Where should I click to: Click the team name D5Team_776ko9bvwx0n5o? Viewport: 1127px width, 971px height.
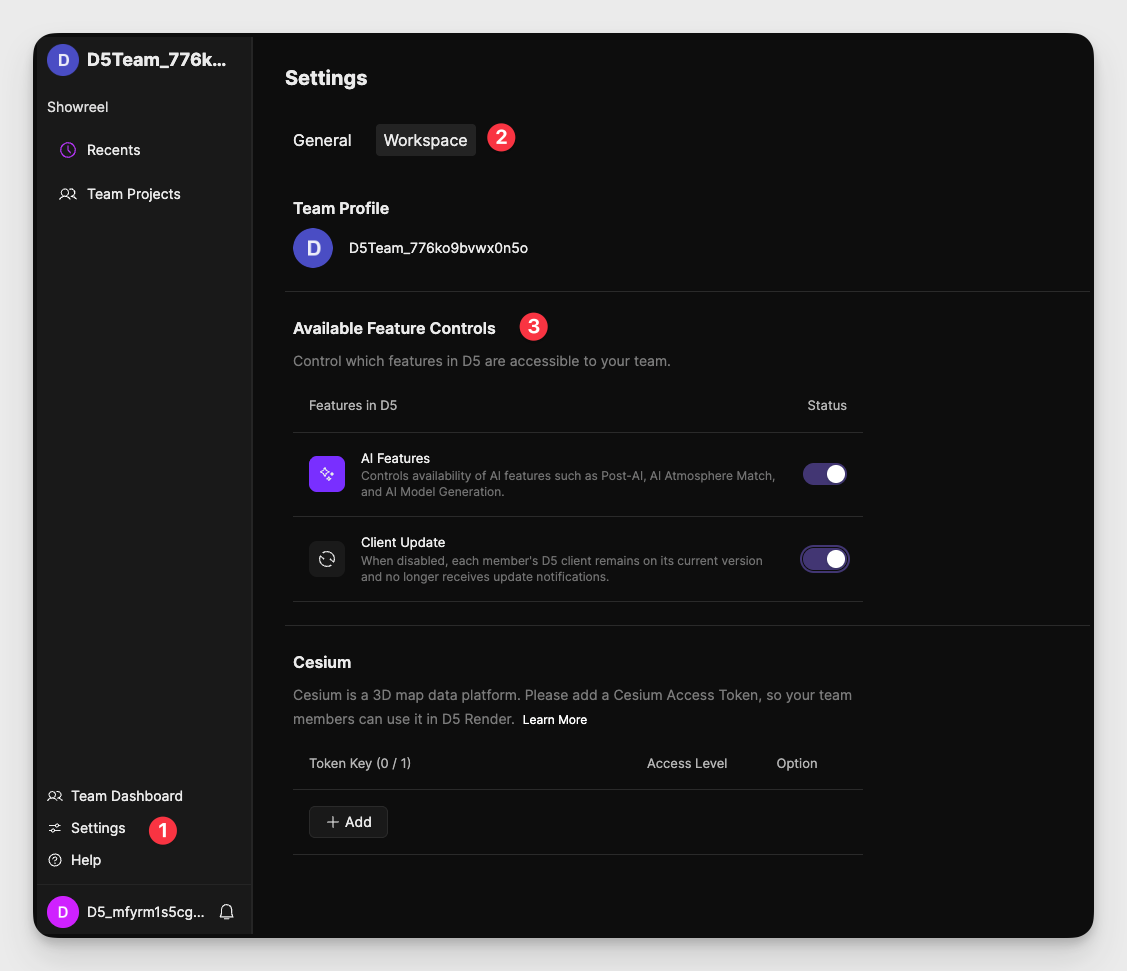pyautogui.click(x=438, y=248)
